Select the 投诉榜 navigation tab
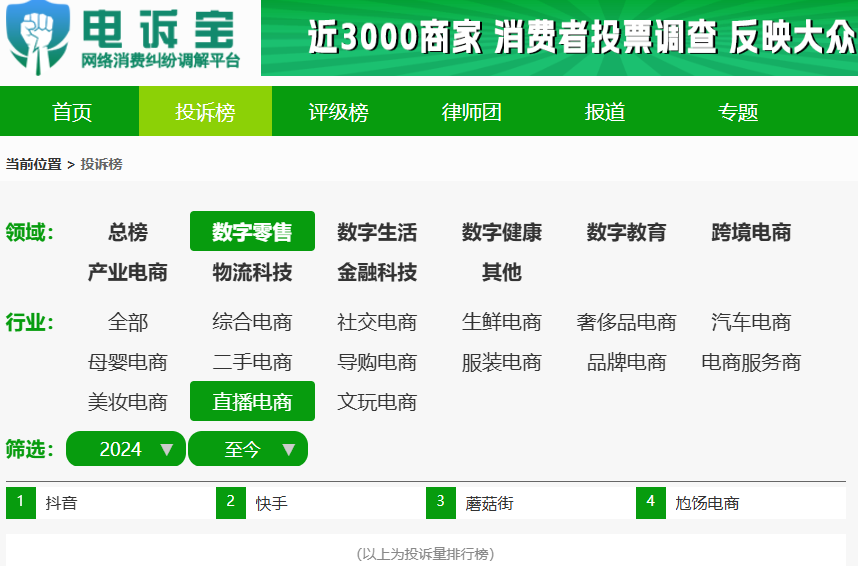The height and width of the screenshot is (566, 858). (205, 112)
